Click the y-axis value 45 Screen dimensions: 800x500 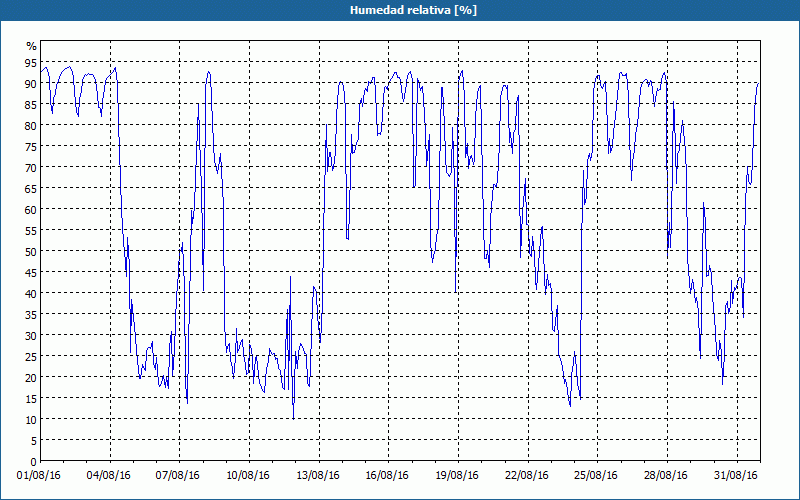point(31,272)
